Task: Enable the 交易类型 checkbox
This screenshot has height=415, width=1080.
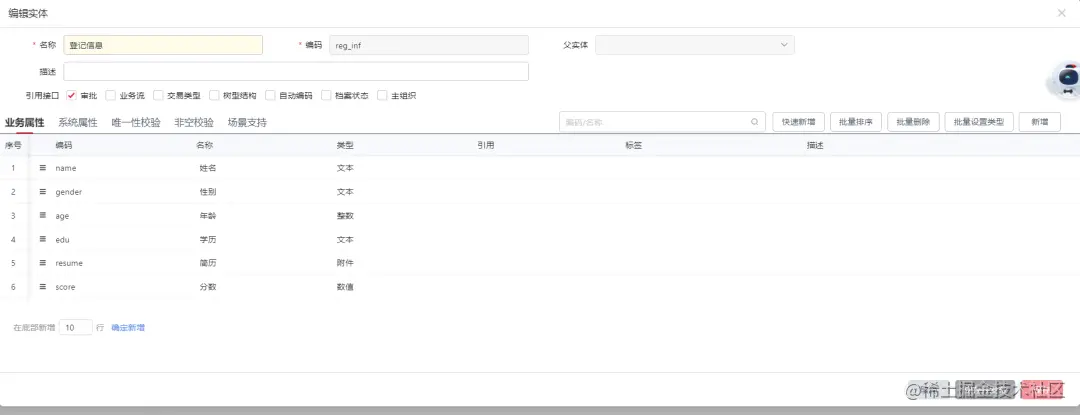Action: [x=158, y=96]
